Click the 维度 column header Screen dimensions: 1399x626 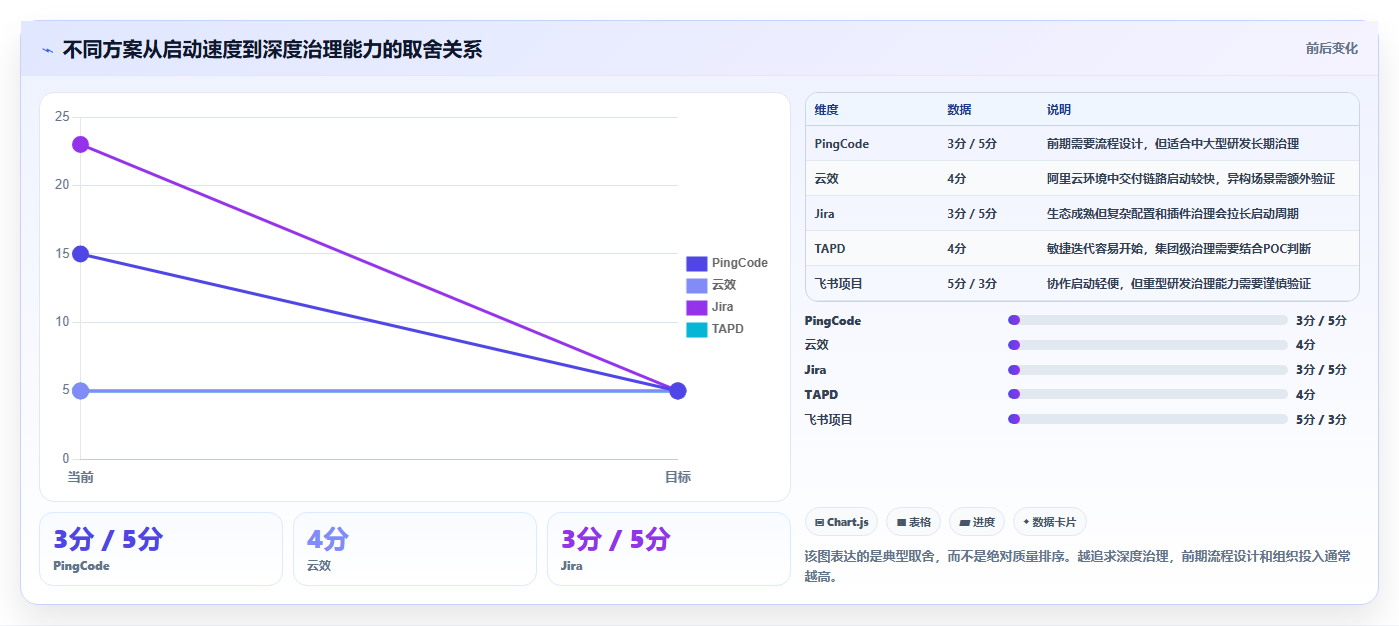[x=826, y=109]
